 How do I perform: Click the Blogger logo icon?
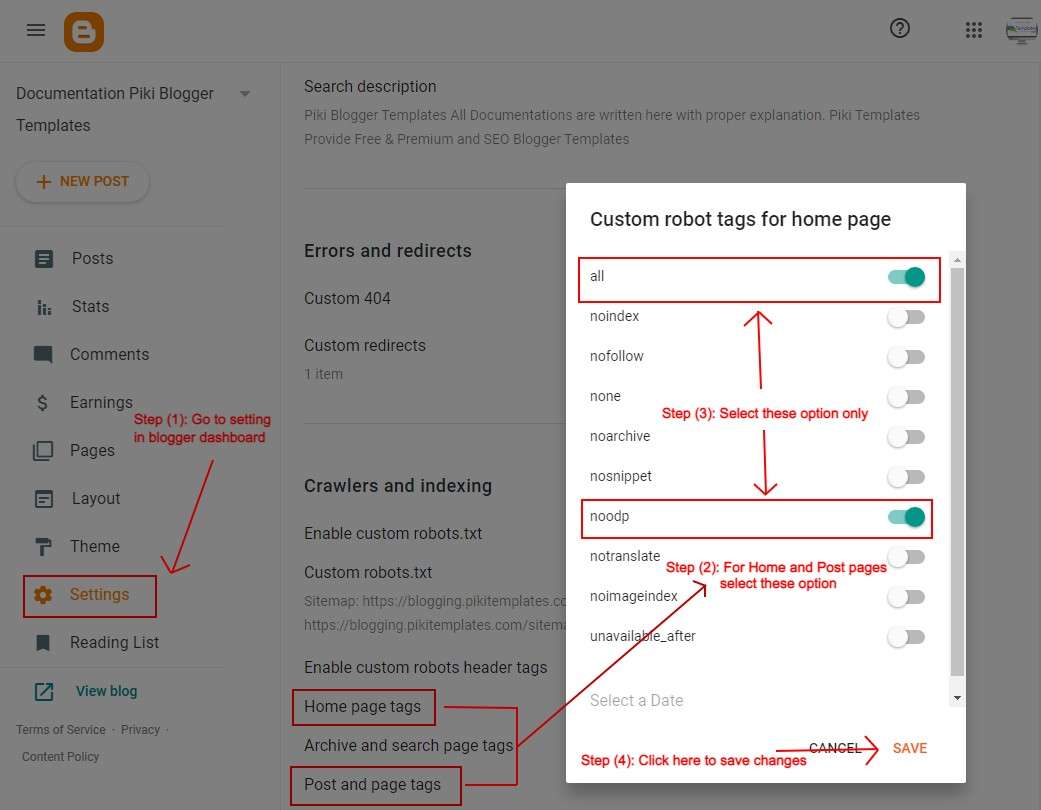click(84, 31)
